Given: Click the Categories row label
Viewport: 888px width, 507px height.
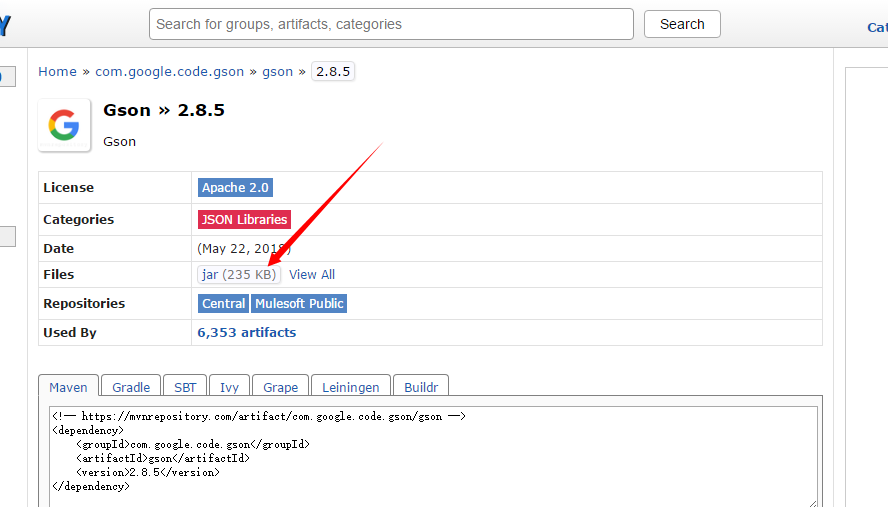Looking at the screenshot, I should point(78,219).
